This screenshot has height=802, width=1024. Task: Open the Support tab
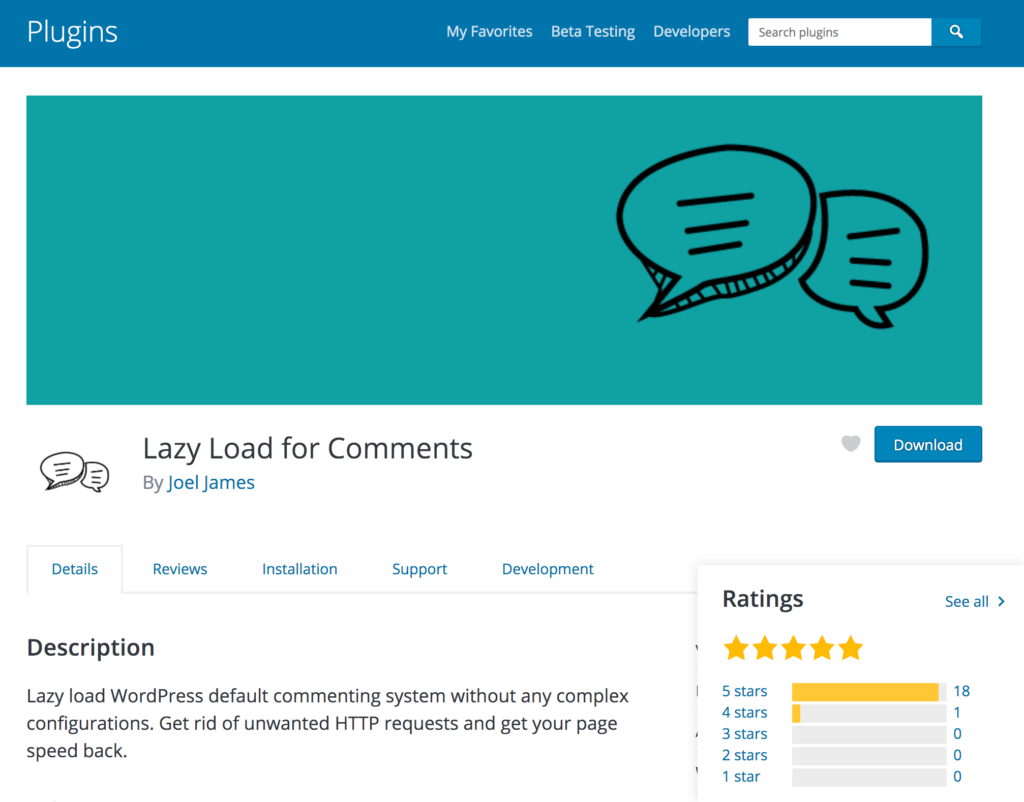click(x=419, y=569)
